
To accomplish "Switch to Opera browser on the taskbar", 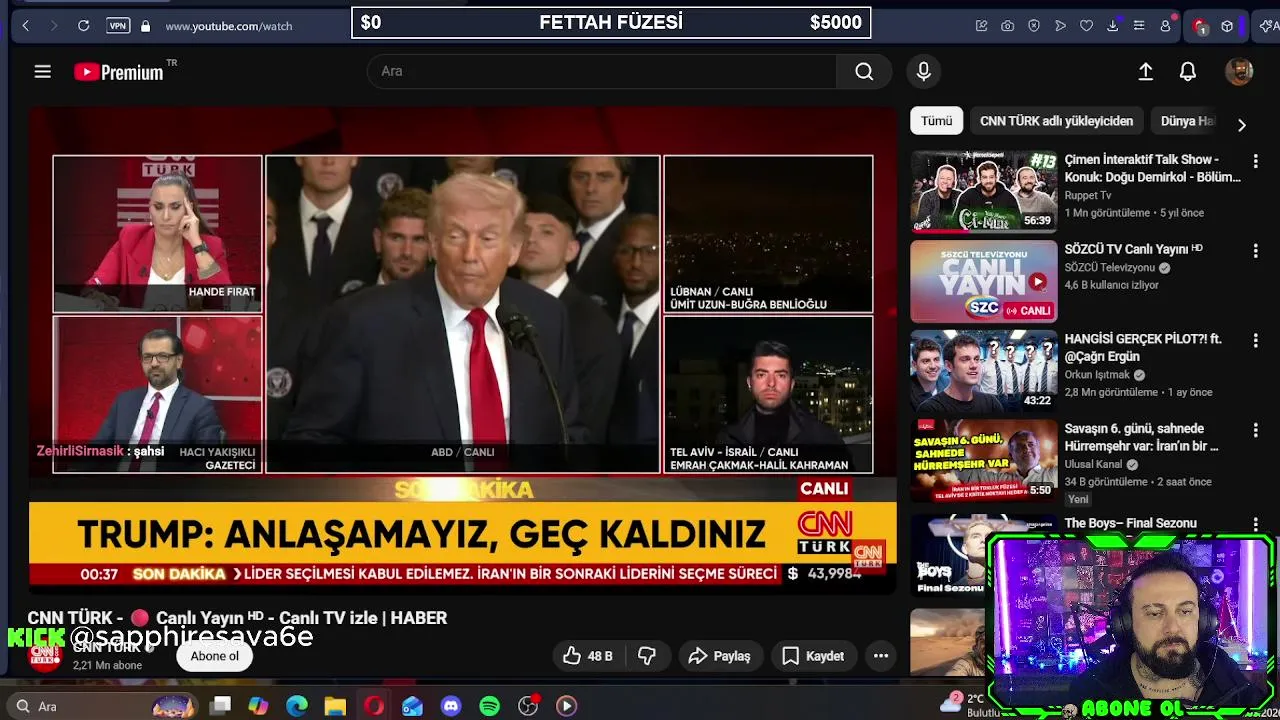I will (x=374, y=706).
